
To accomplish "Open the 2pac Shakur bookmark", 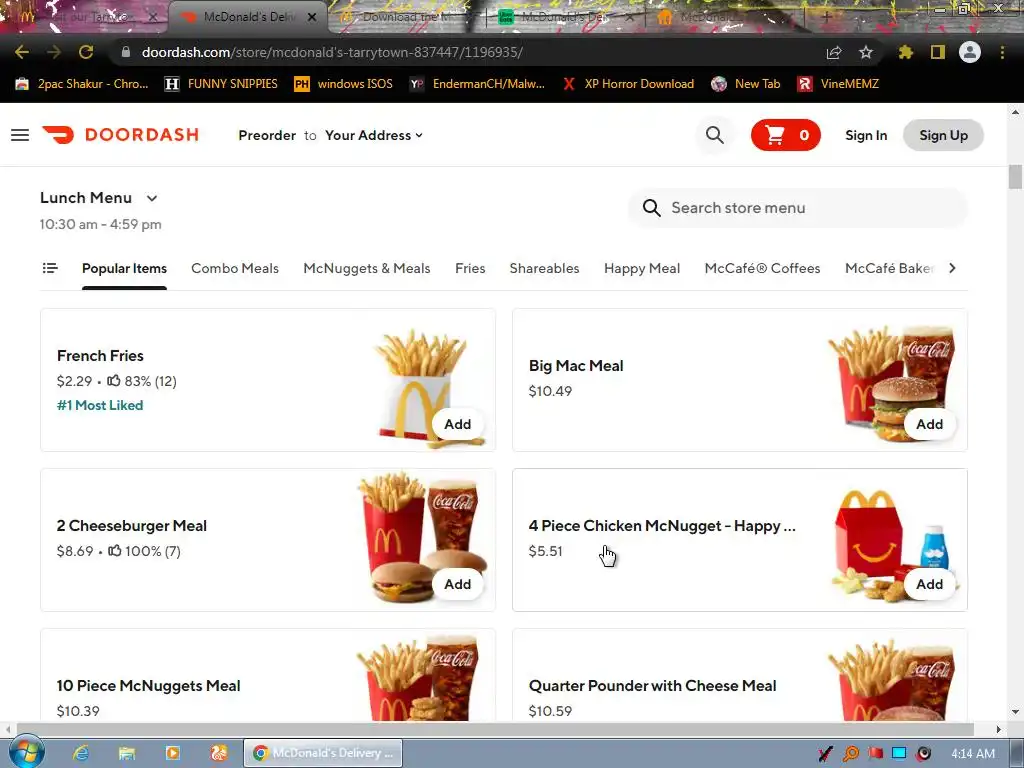I will (82, 84).
